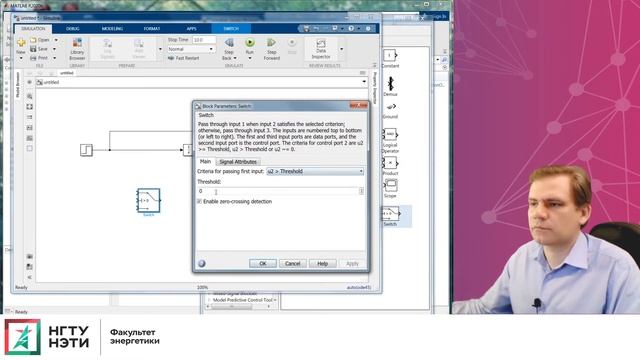
Task: Click the Zoom magnifier in canvas palette
Action: point(30,96)
